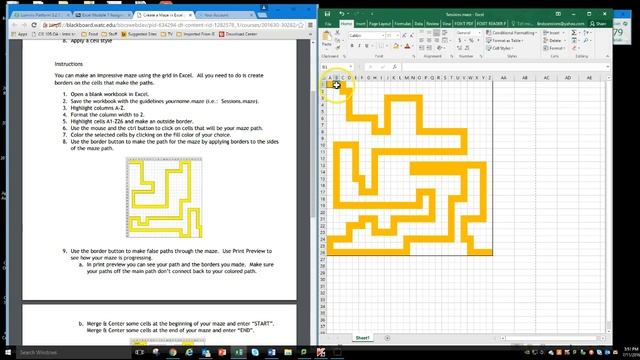Click the Apps bookmarks shortcut in Chrome
Image resolution: width=640 pixels, height=360 pixels.
click(x=19, y=34)
